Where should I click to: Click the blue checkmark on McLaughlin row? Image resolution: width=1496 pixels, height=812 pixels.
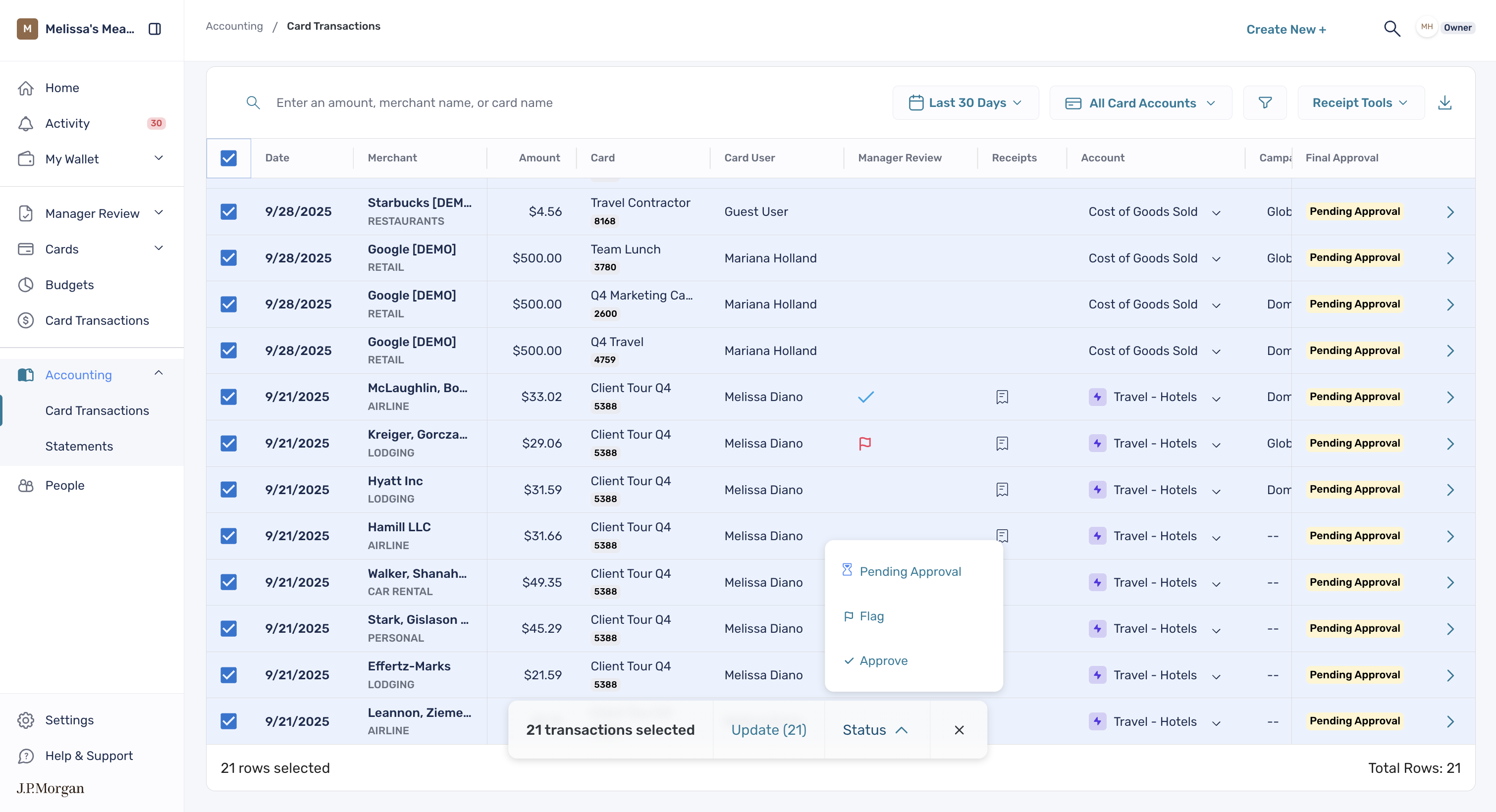click(x=865, y=397)
